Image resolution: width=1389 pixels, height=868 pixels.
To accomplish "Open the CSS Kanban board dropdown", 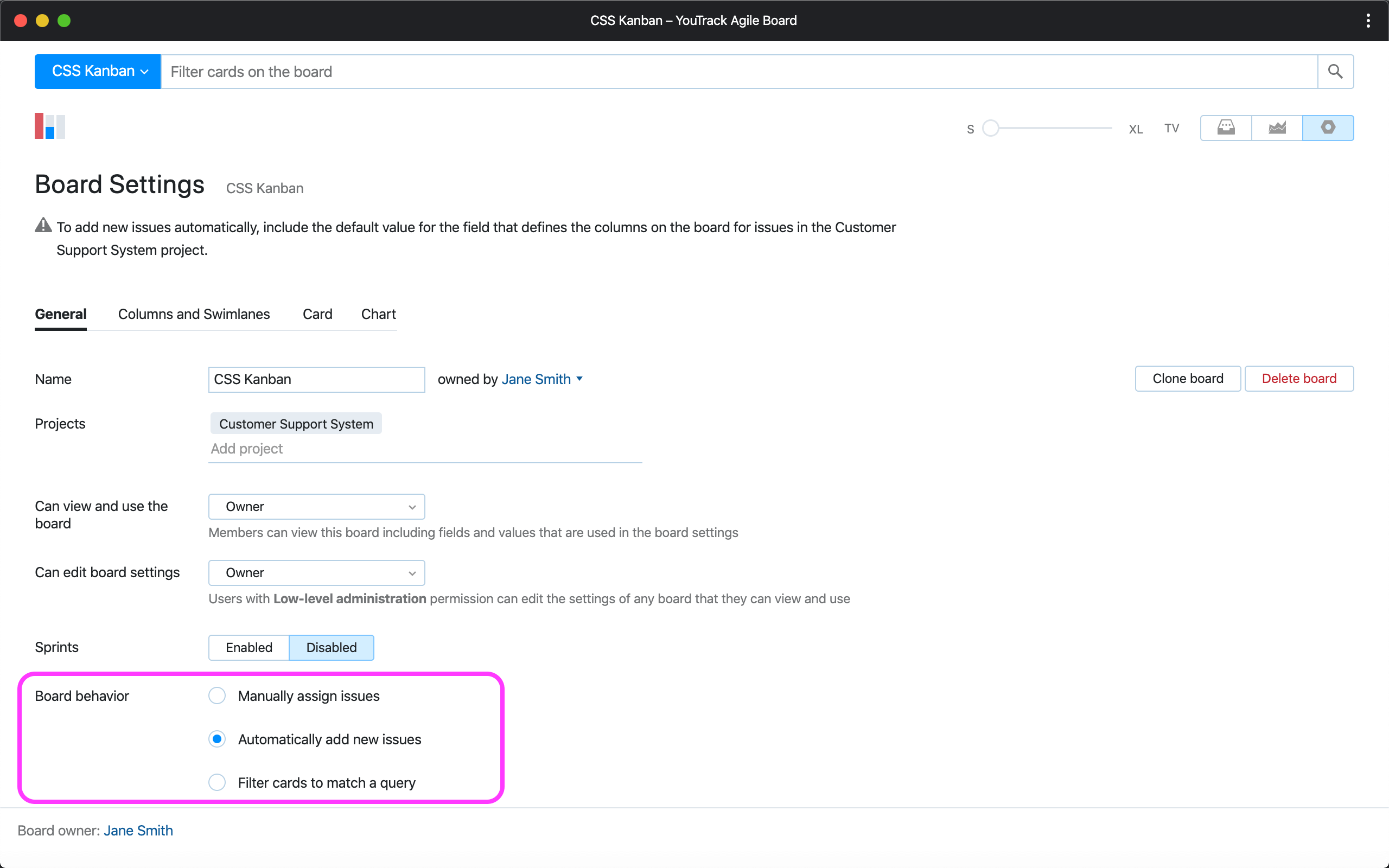I will tap(98, 72).
